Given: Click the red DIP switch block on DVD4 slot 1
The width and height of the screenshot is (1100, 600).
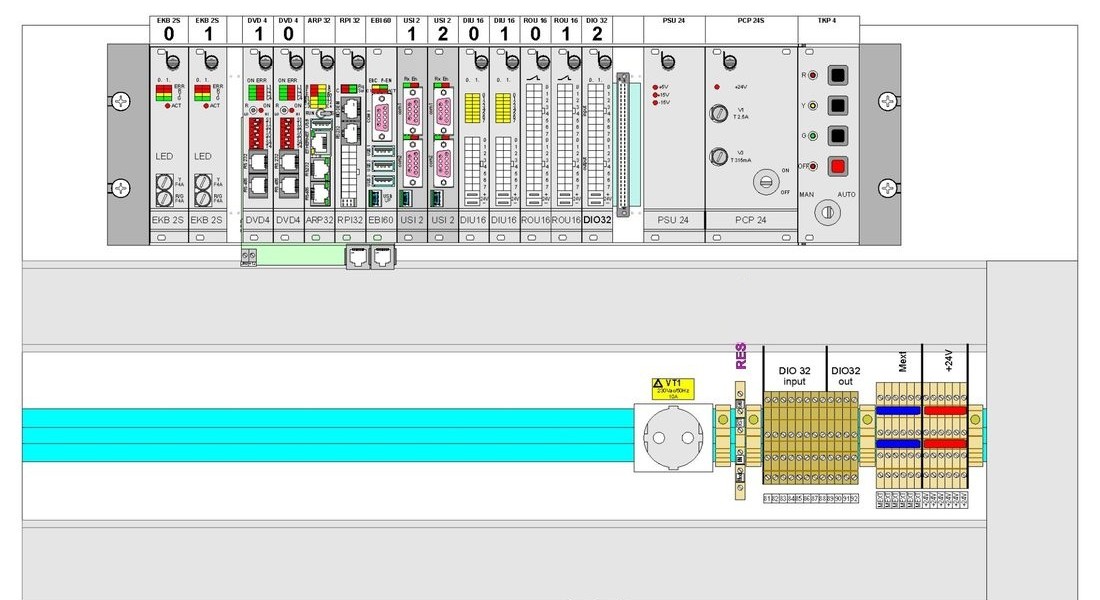Looking at the screenshot, I should pos(257,133).
